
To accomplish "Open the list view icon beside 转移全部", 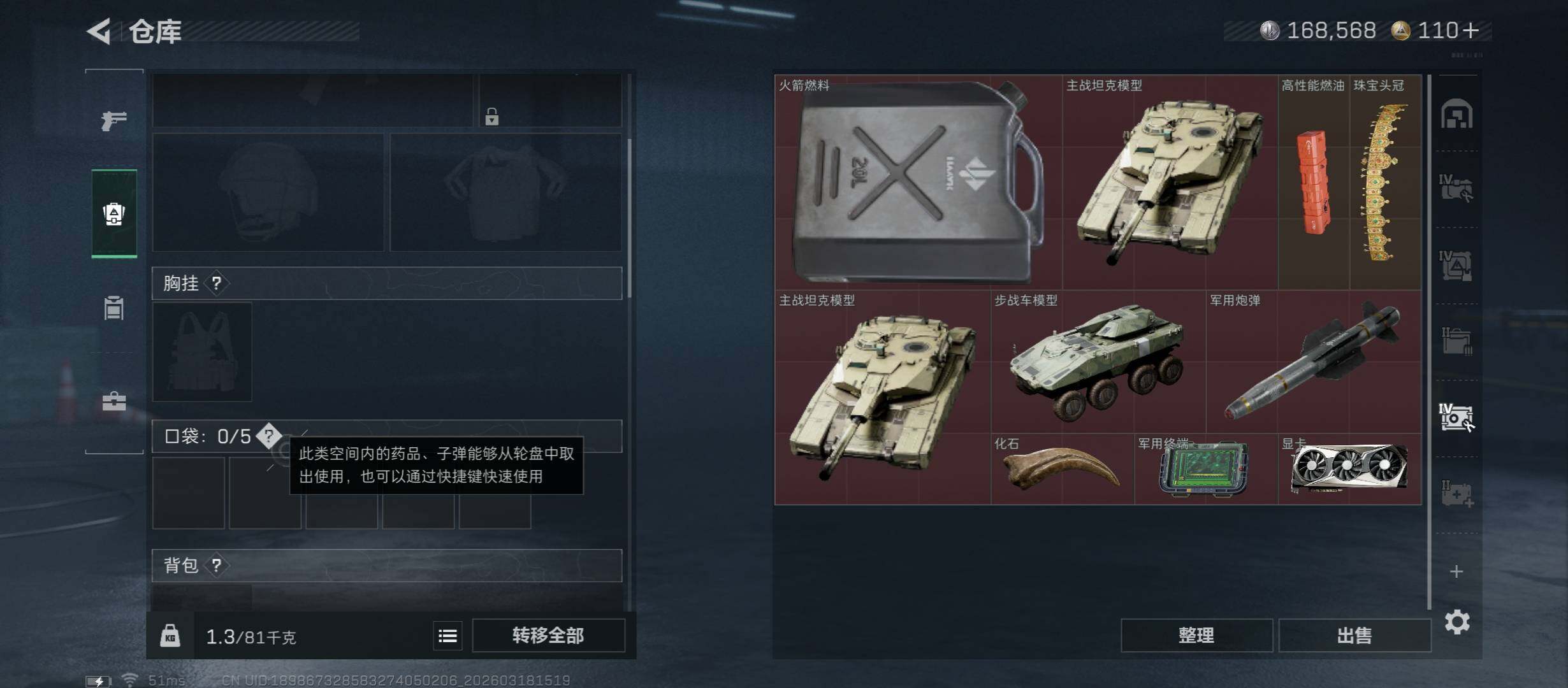I will tap(447, 636).
